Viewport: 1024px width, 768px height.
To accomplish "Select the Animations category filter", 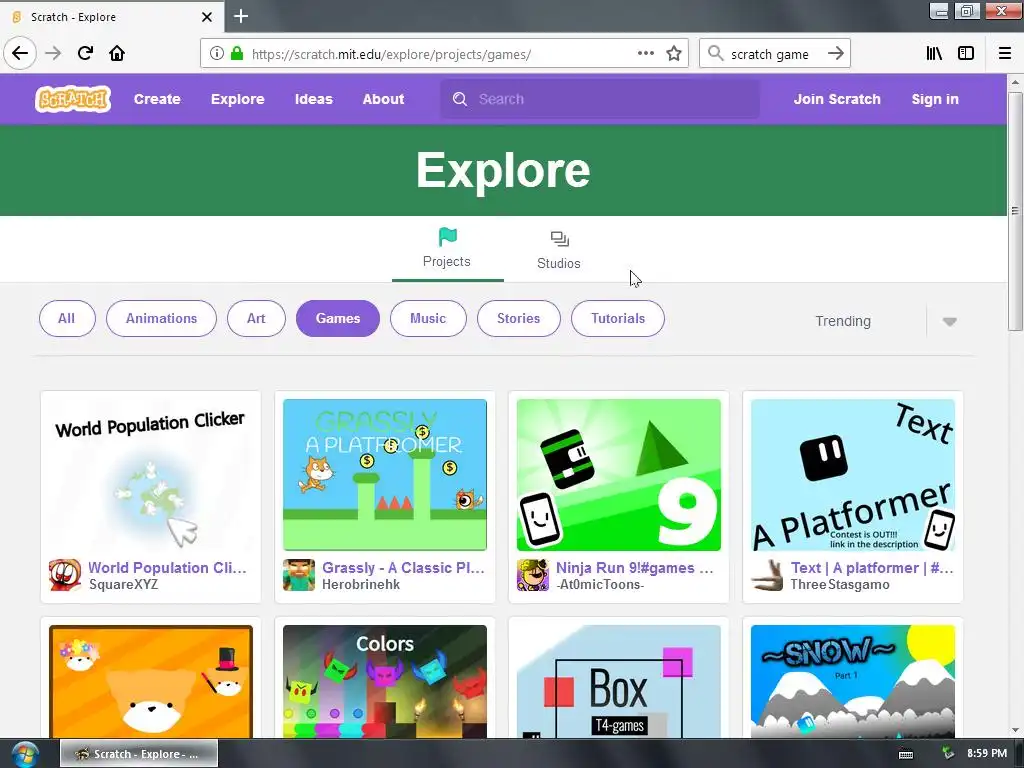I will (x=161, y=319).
